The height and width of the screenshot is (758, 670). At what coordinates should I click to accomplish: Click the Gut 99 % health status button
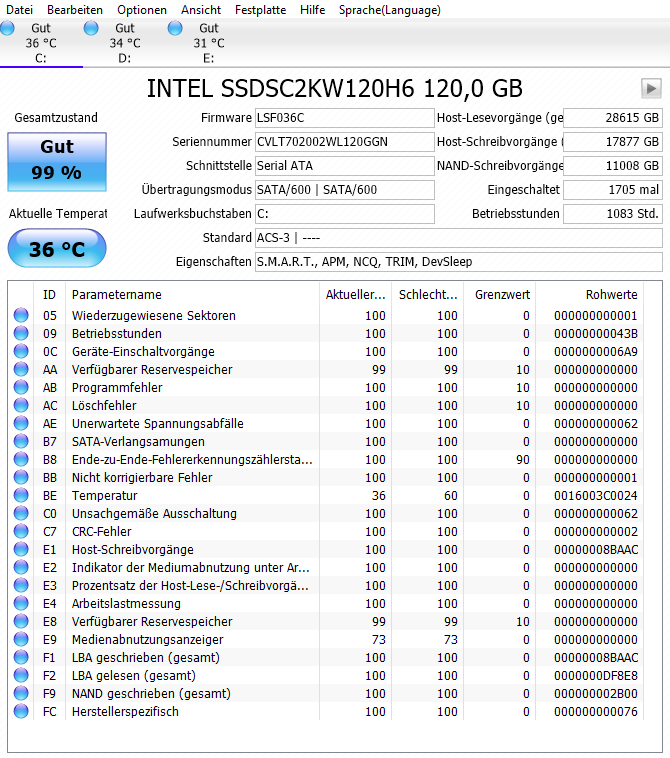[x=57, y=161]
